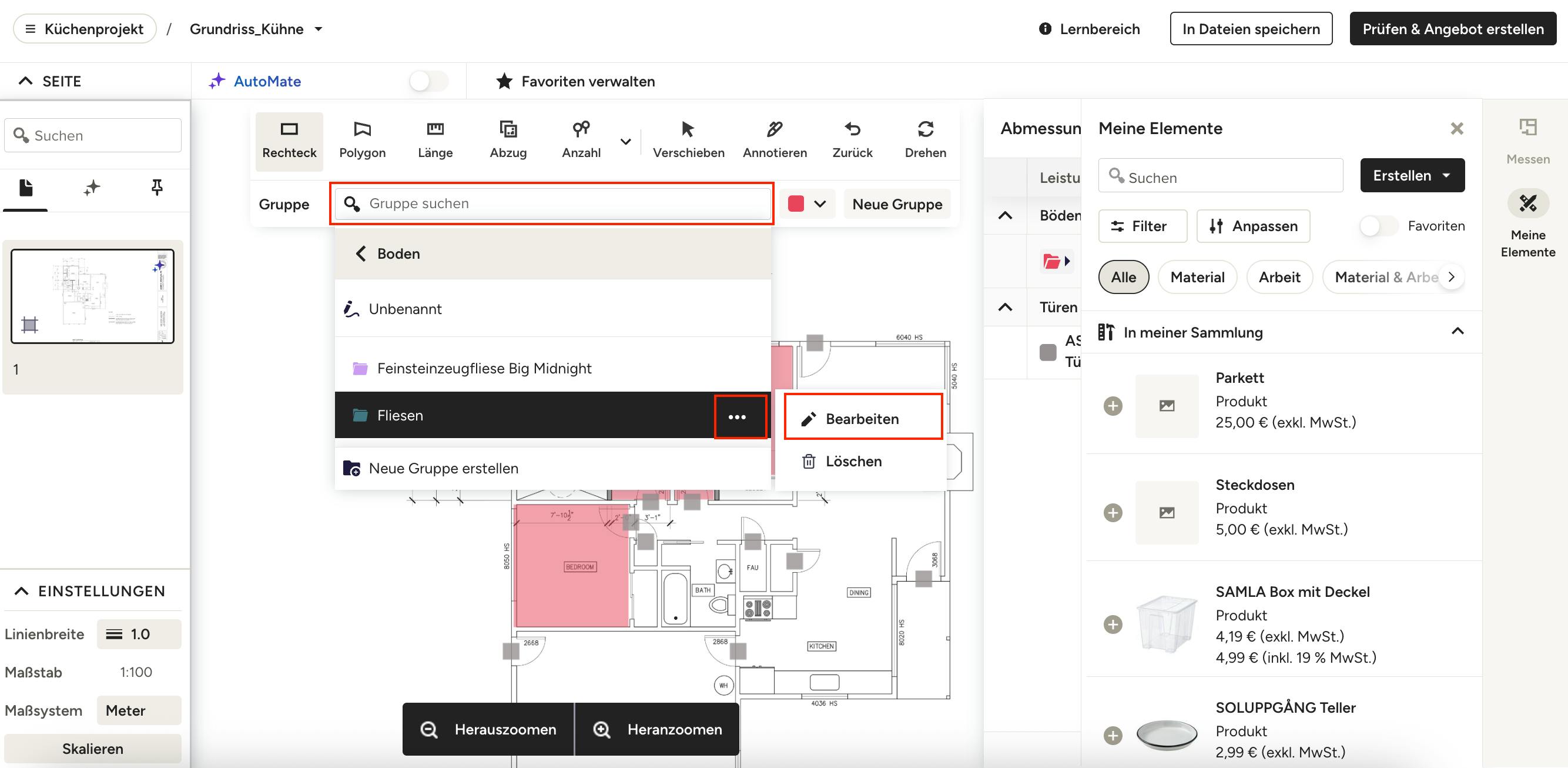The image size is (1568, 768).
Task: Collapse In meiner Sammlung section
Action: (x=1458, y=331)
